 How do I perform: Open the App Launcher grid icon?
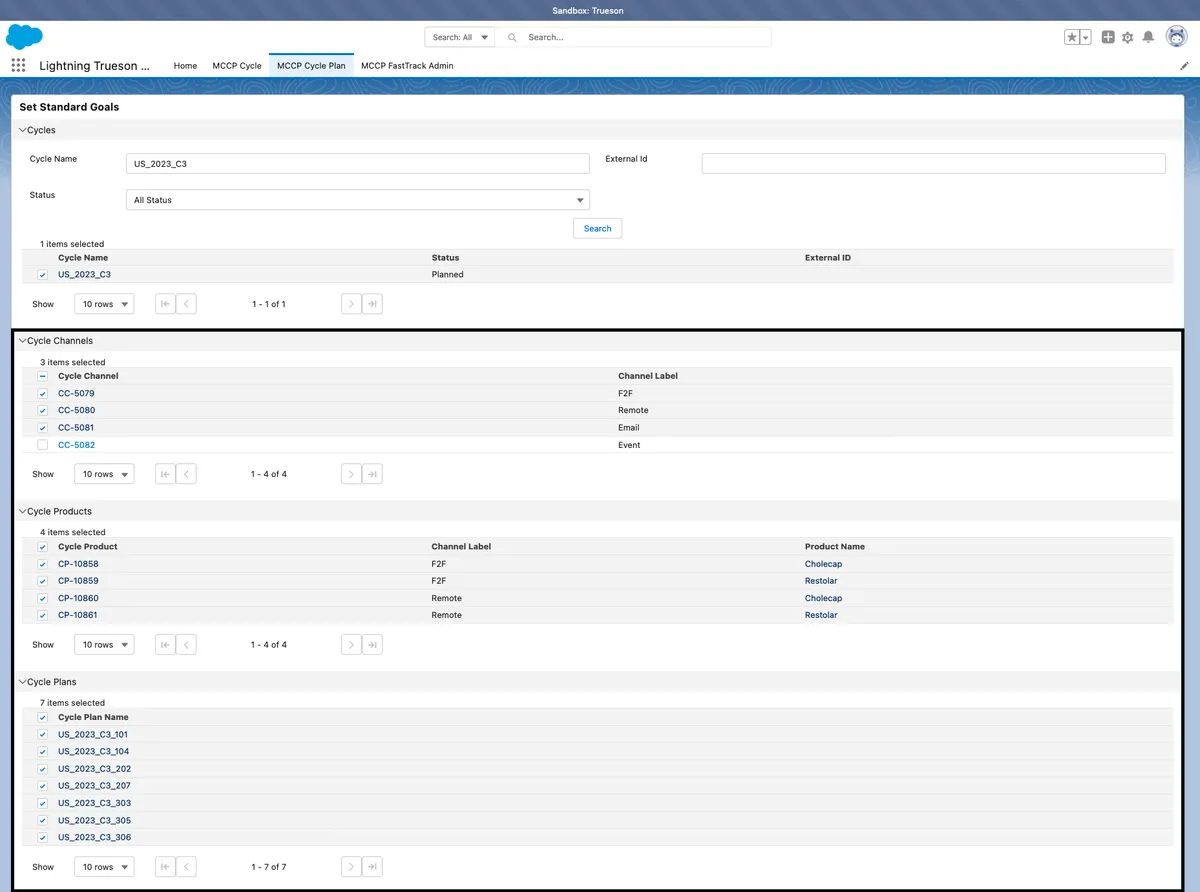(x=18, y=65)
